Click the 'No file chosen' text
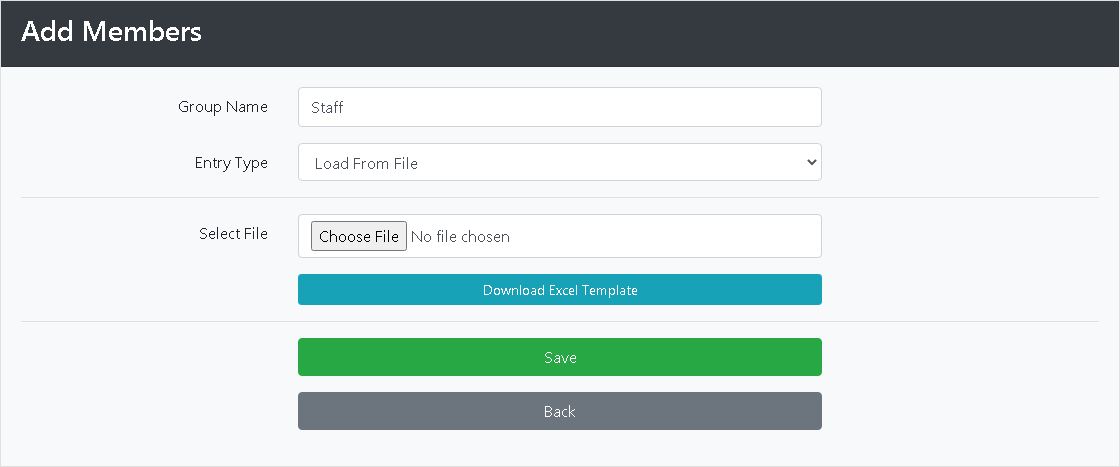This screenshot has width=1120, height=467. [460, 236]
